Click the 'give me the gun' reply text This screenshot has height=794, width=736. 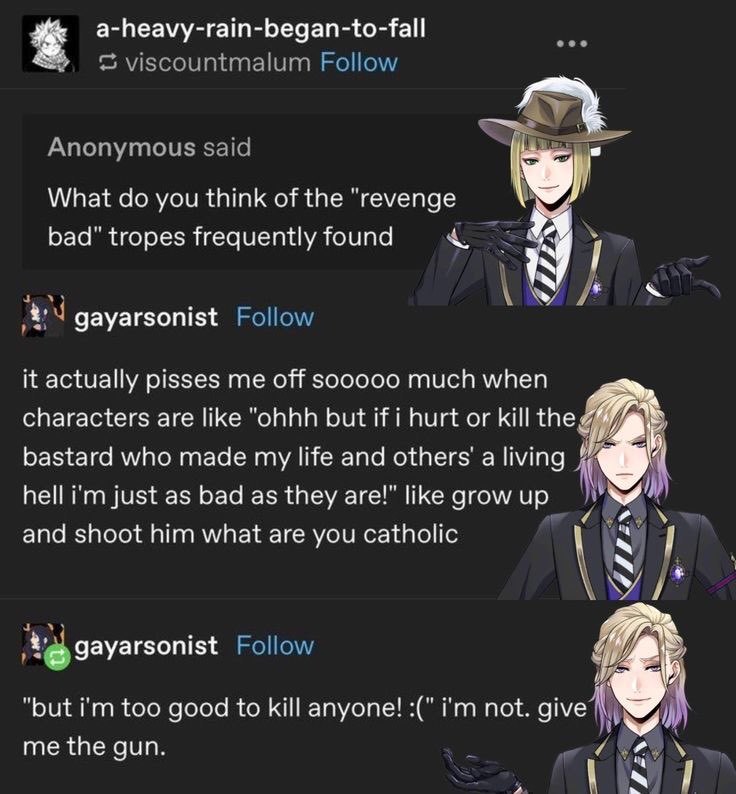coord(304,727)
